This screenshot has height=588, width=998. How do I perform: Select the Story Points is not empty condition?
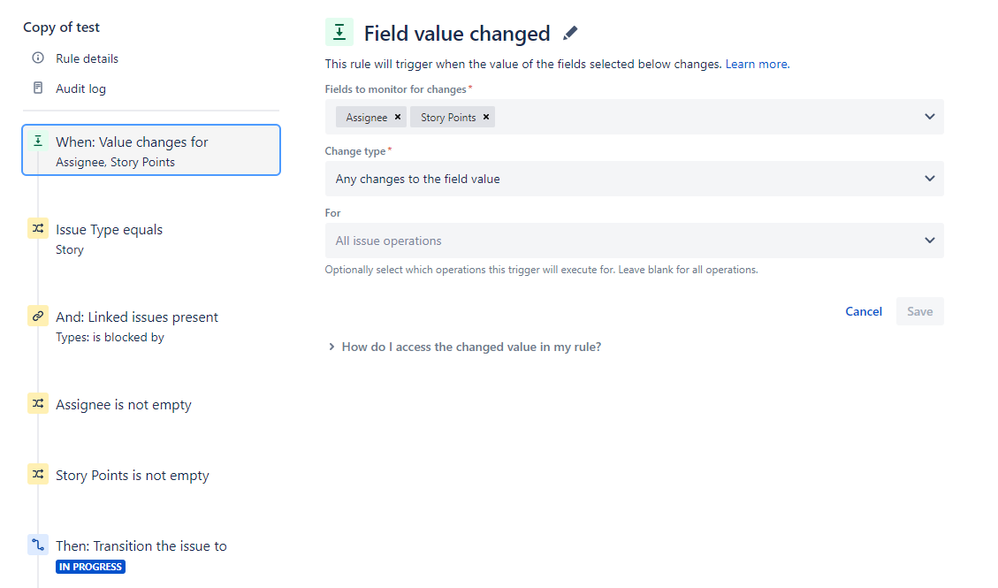[x=132, y=475]
